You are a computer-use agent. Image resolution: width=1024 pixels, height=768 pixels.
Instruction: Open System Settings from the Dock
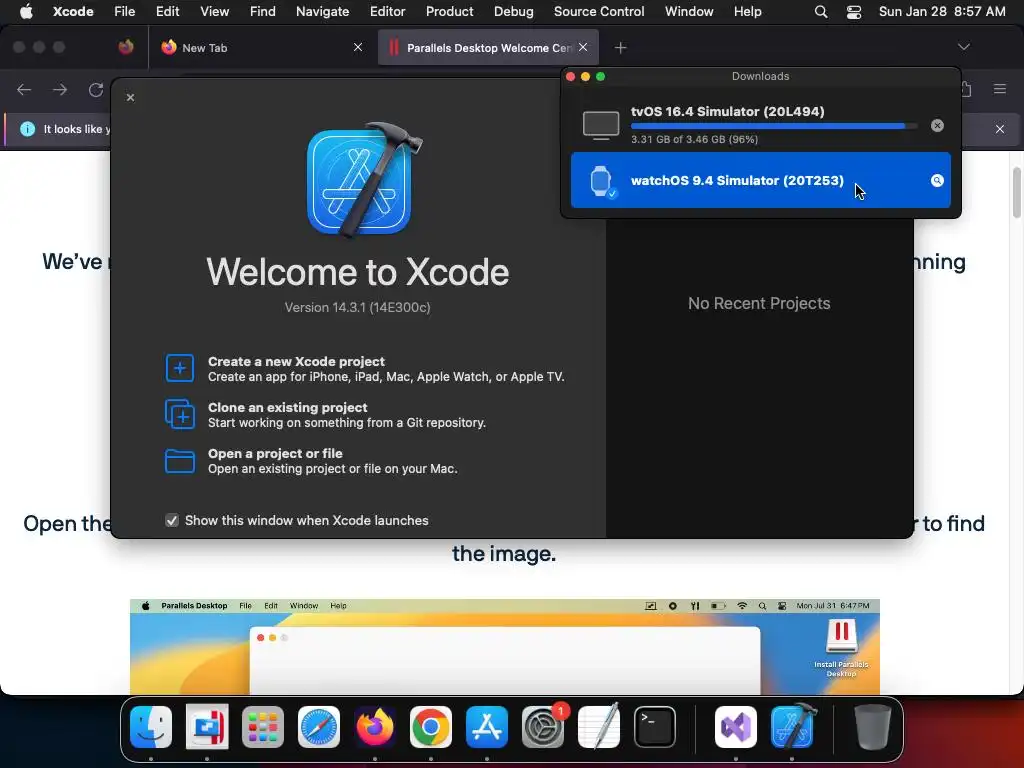(543, 727)
